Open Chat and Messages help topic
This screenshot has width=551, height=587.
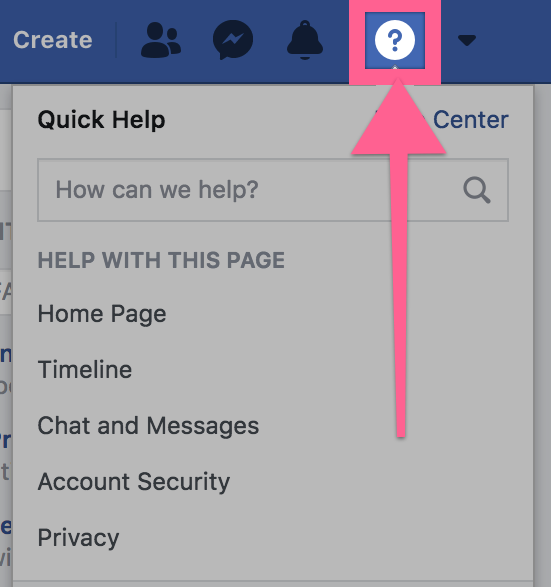point(148,426)
